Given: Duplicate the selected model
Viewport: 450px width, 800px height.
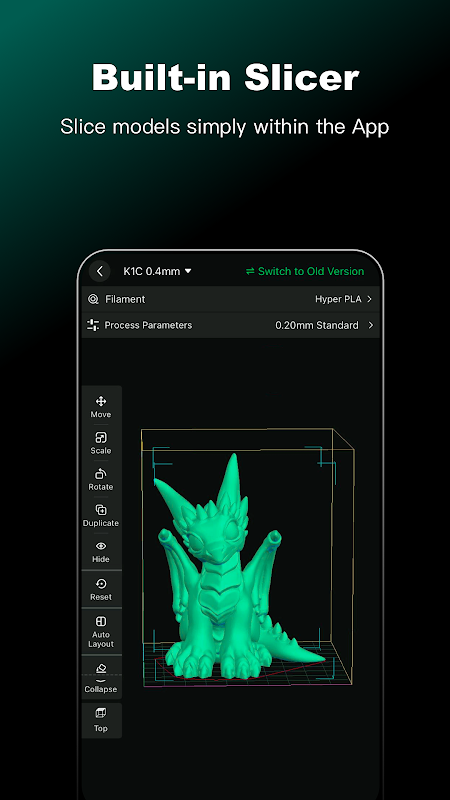Looking at the screenshot, I should click(x=101, y=515).
